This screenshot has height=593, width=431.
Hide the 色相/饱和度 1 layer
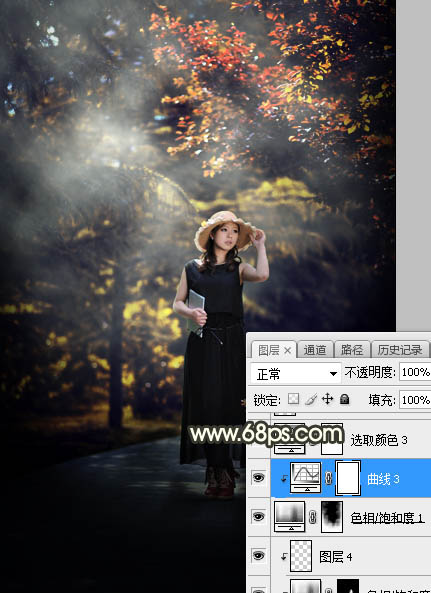pos(259,516)
